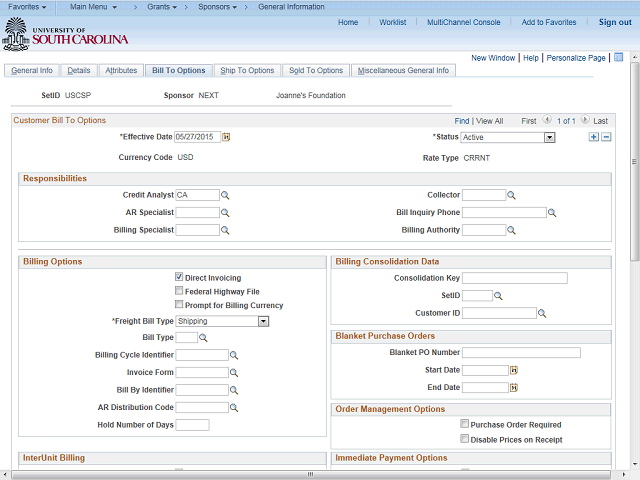Open the General Info tab
This screenshot has height=480, width=640.
point(32,71)
